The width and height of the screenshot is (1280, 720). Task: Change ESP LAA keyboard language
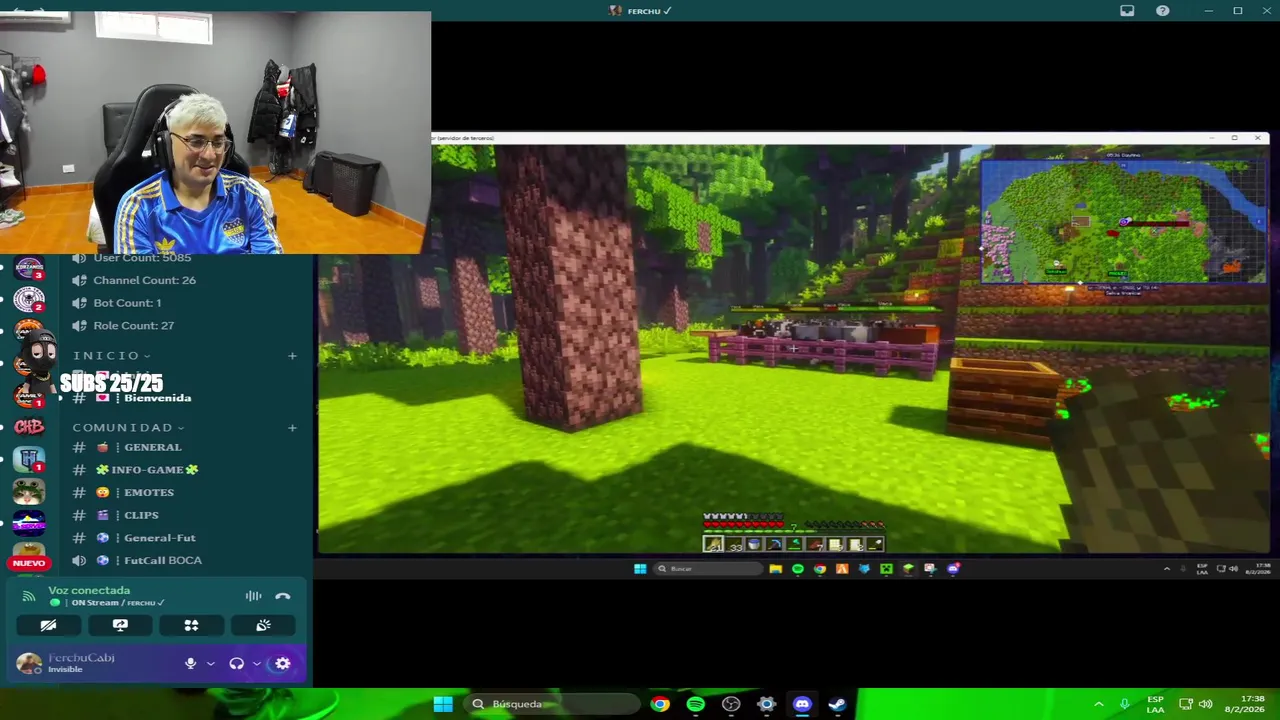tap(1155, 704)
